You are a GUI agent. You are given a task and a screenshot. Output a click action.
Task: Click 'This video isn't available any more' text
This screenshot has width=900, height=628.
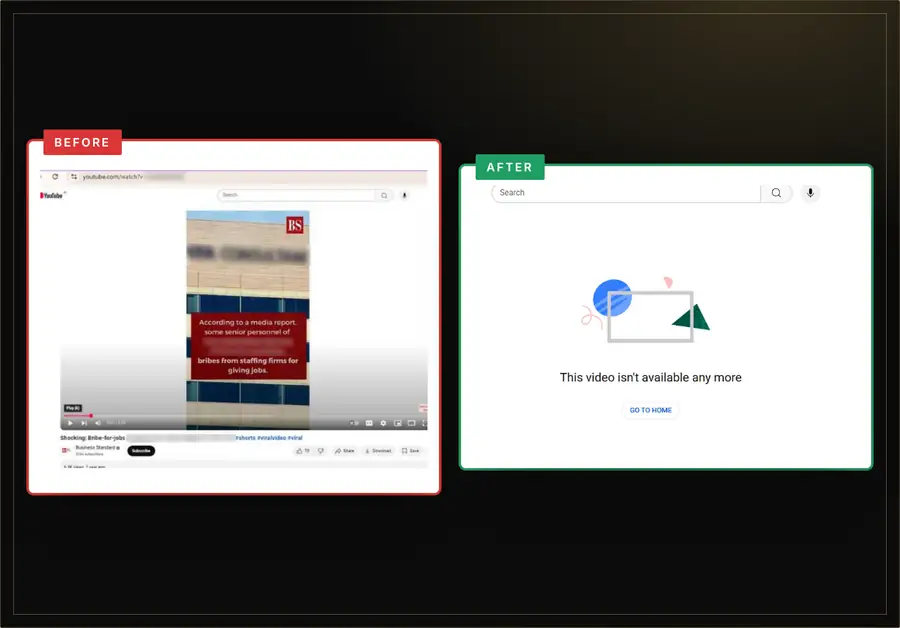pyautogui.click(x=650, y=378)
